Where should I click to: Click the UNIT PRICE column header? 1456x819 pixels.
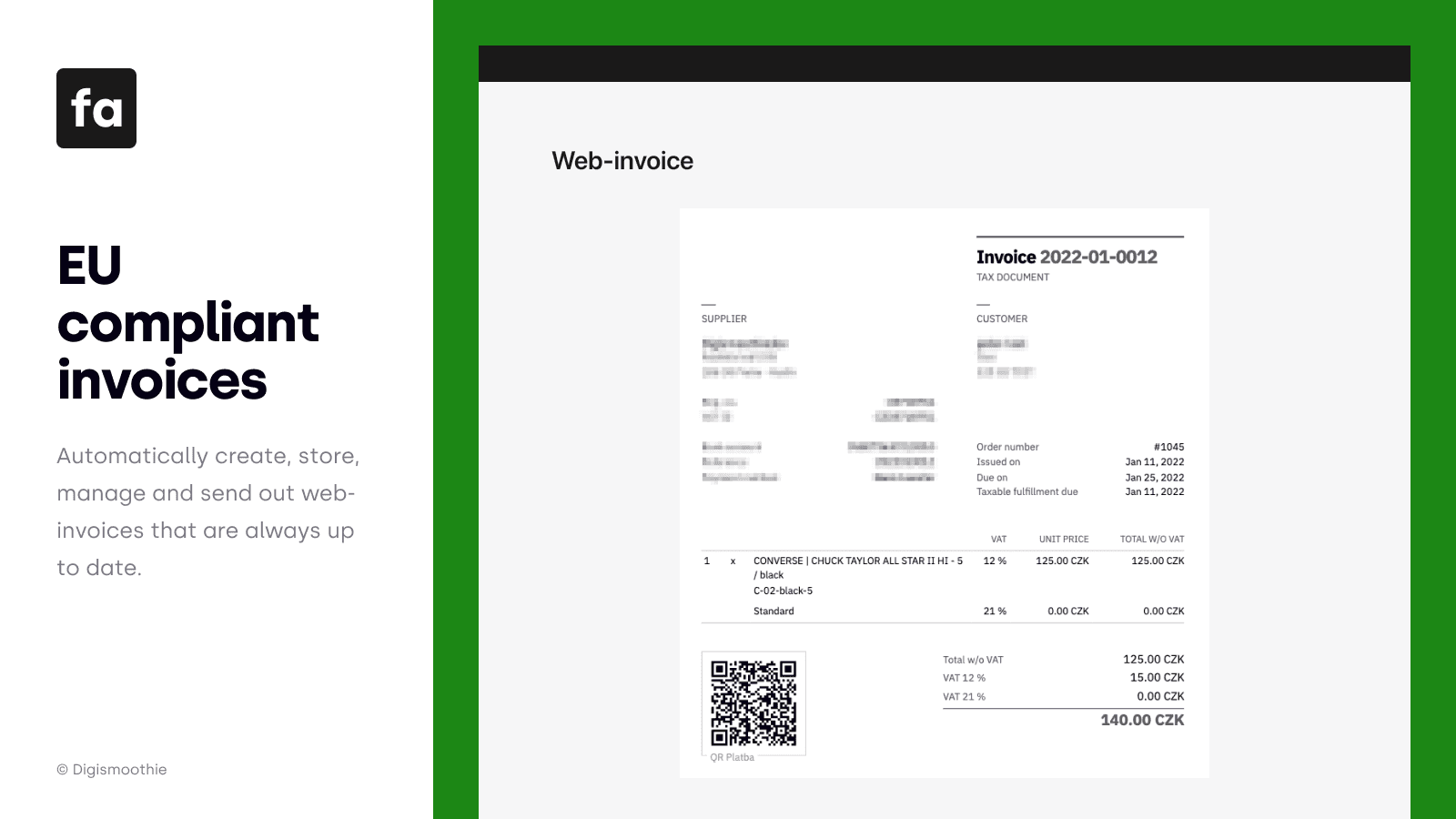click(1063, 539)
